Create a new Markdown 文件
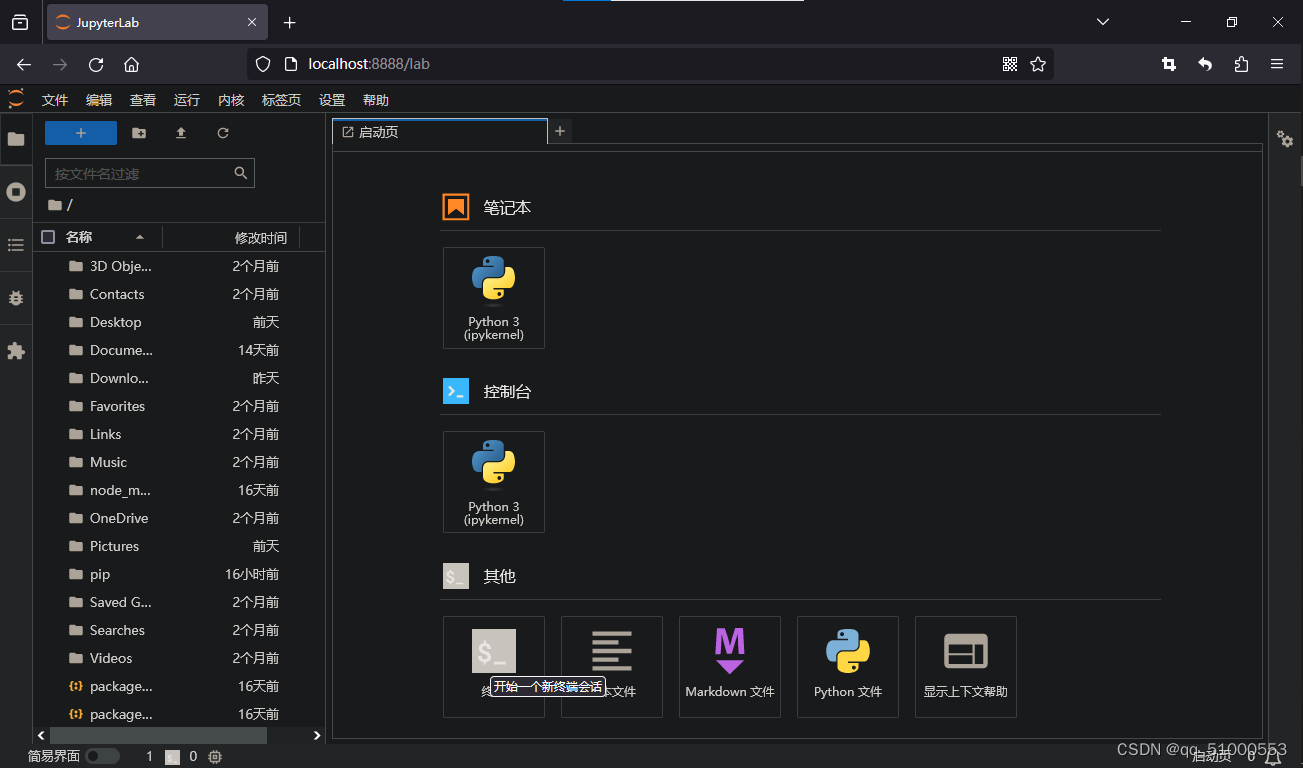Screen dimensions: 1303x768 [730, 667]
